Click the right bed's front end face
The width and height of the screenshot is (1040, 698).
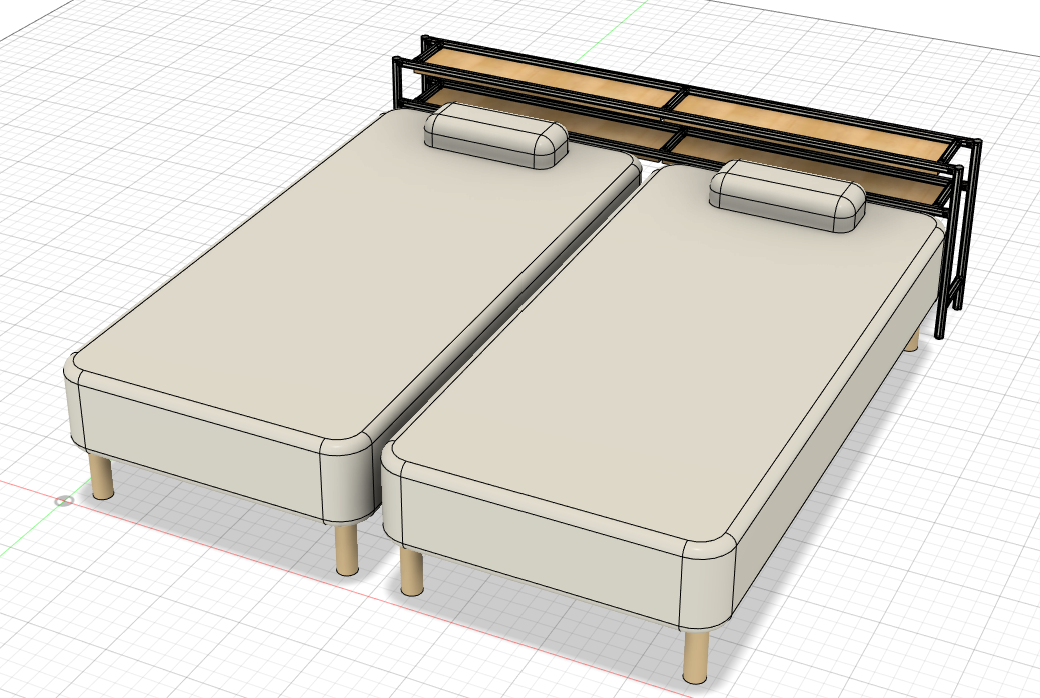541,544
